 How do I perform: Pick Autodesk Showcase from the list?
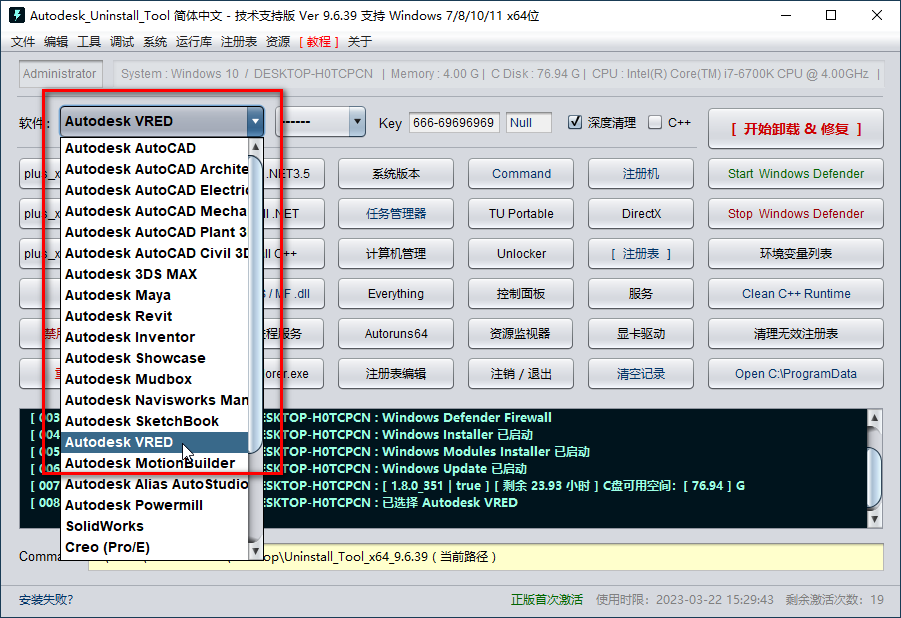click(155, 358)
